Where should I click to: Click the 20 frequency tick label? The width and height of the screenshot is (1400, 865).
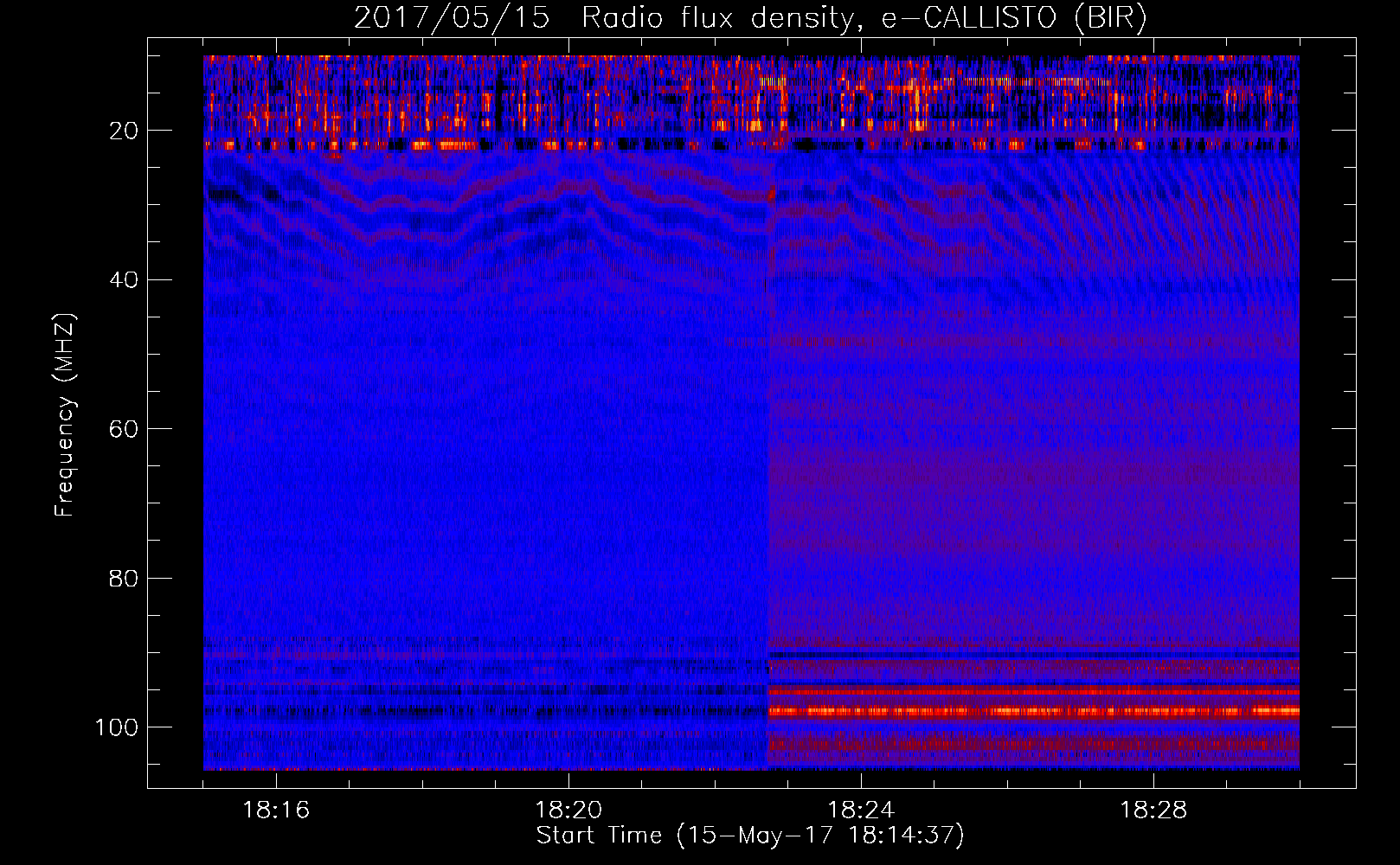pyautogui.click(x=124, y=131)
